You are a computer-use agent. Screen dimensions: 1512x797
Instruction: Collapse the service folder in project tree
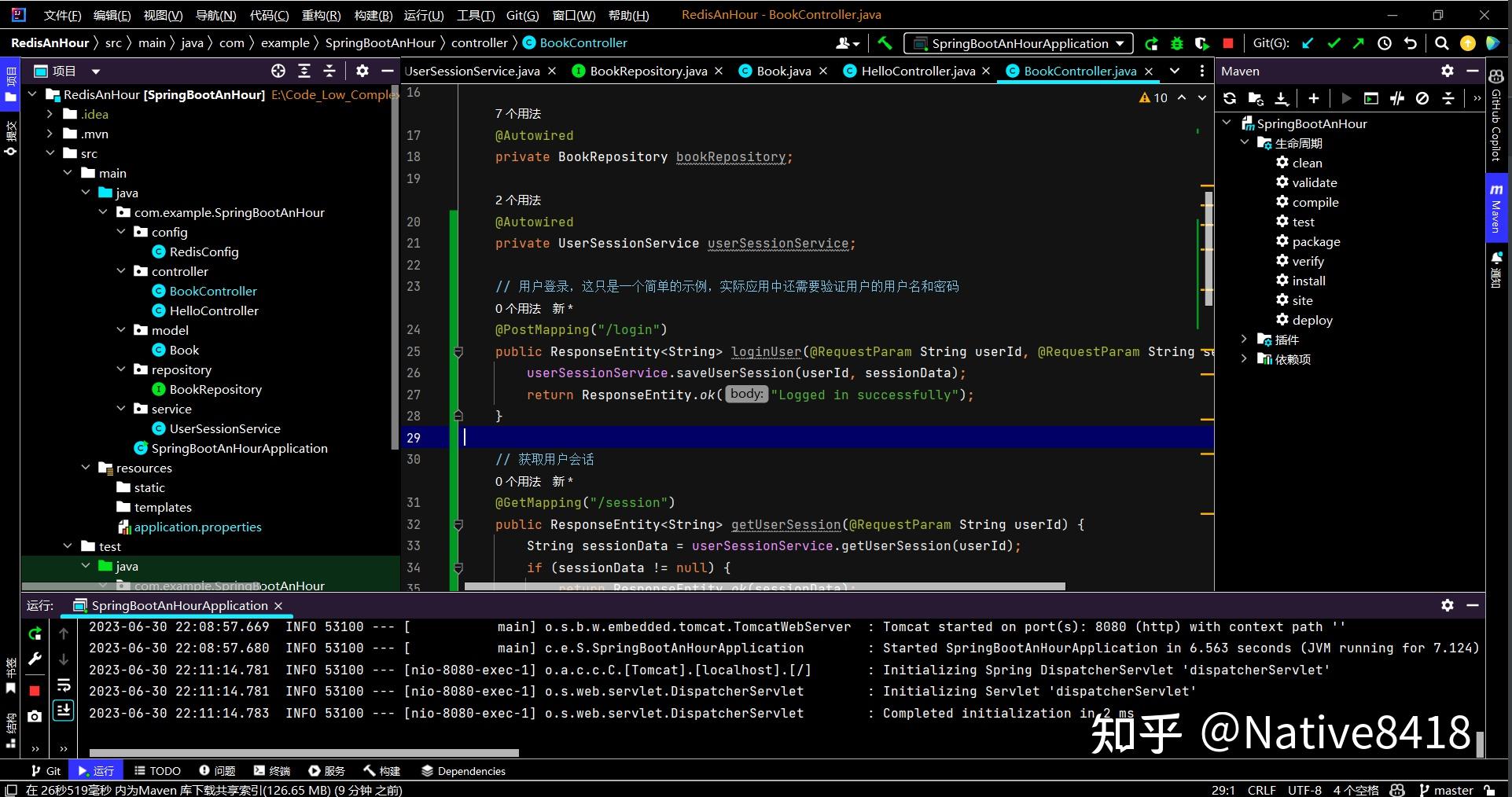click(x=121, y=409)
